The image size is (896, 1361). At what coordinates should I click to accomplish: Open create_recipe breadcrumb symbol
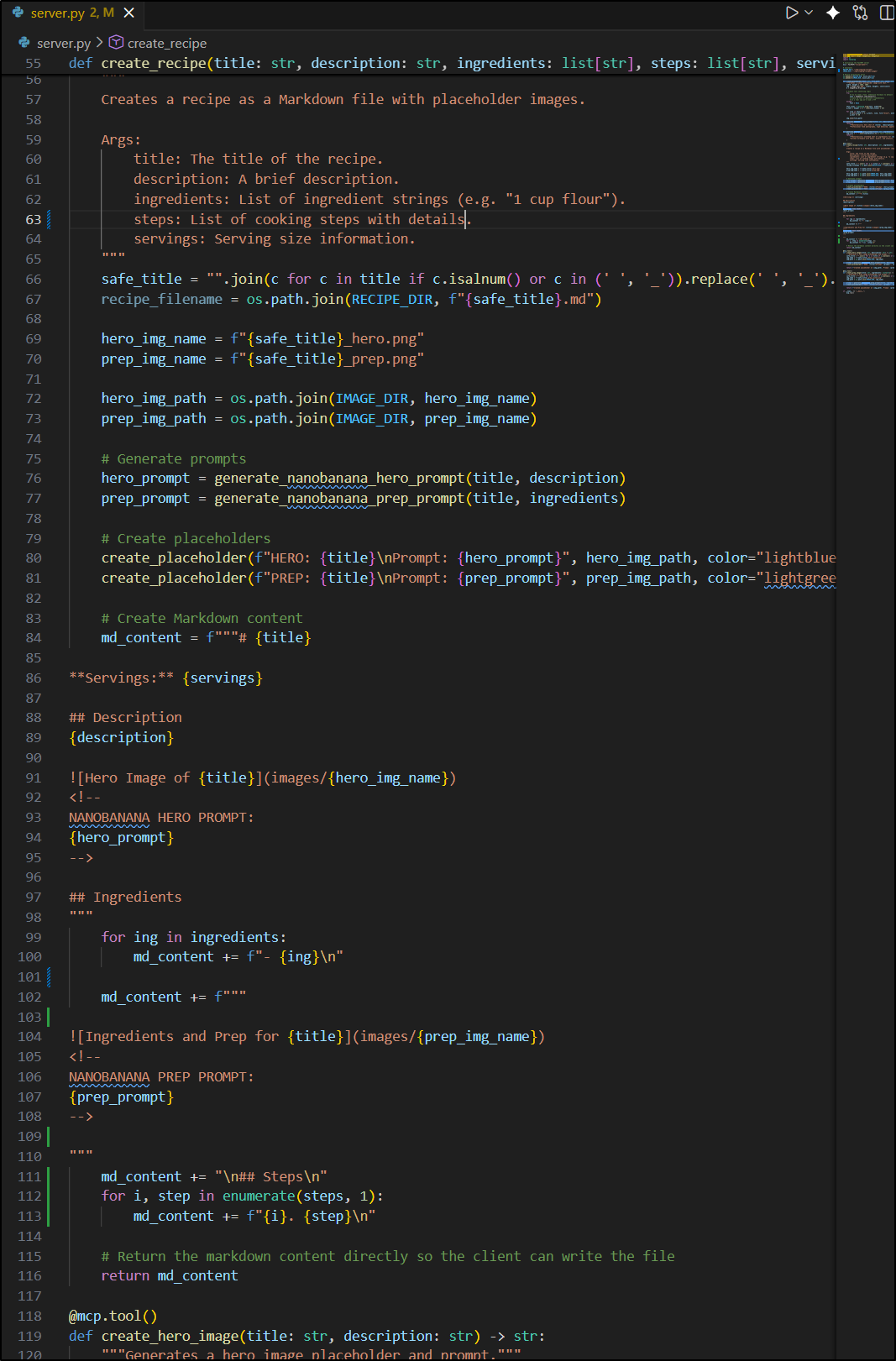pyautogui.click(x=166, y=43)
